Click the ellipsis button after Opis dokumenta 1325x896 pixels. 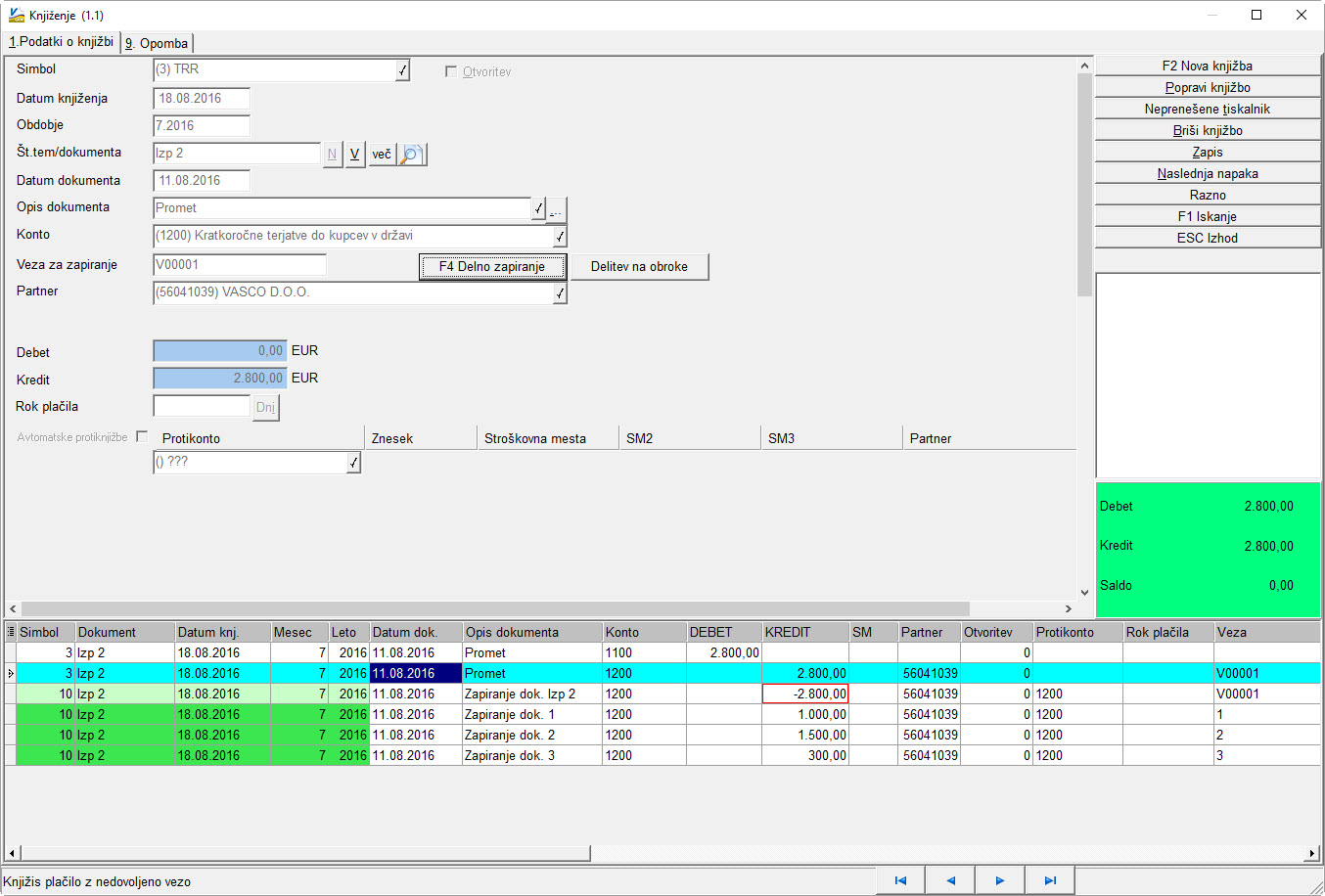click(556, 209)
